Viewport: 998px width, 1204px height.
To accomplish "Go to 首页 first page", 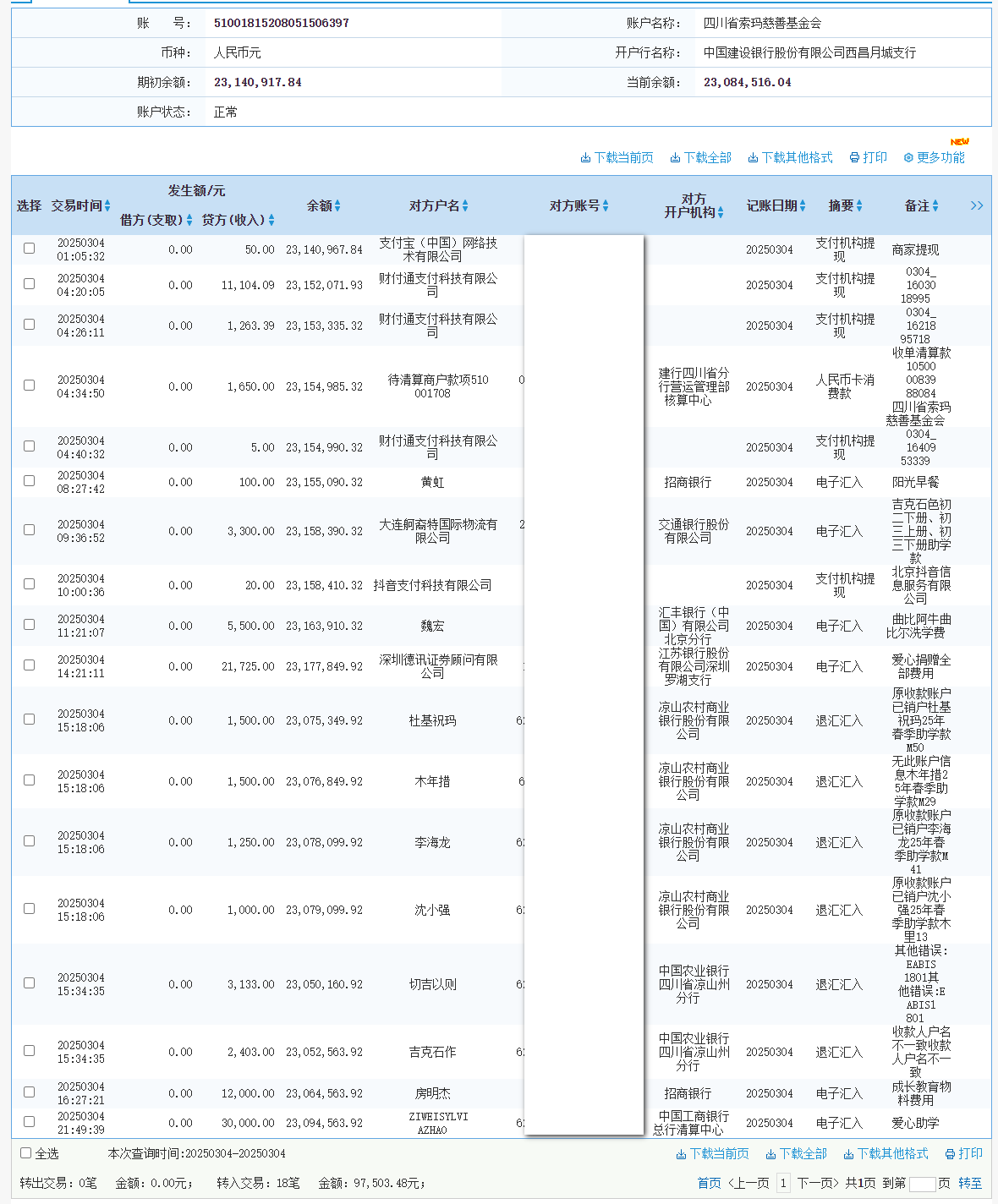I will click(x=709, y=1184).
